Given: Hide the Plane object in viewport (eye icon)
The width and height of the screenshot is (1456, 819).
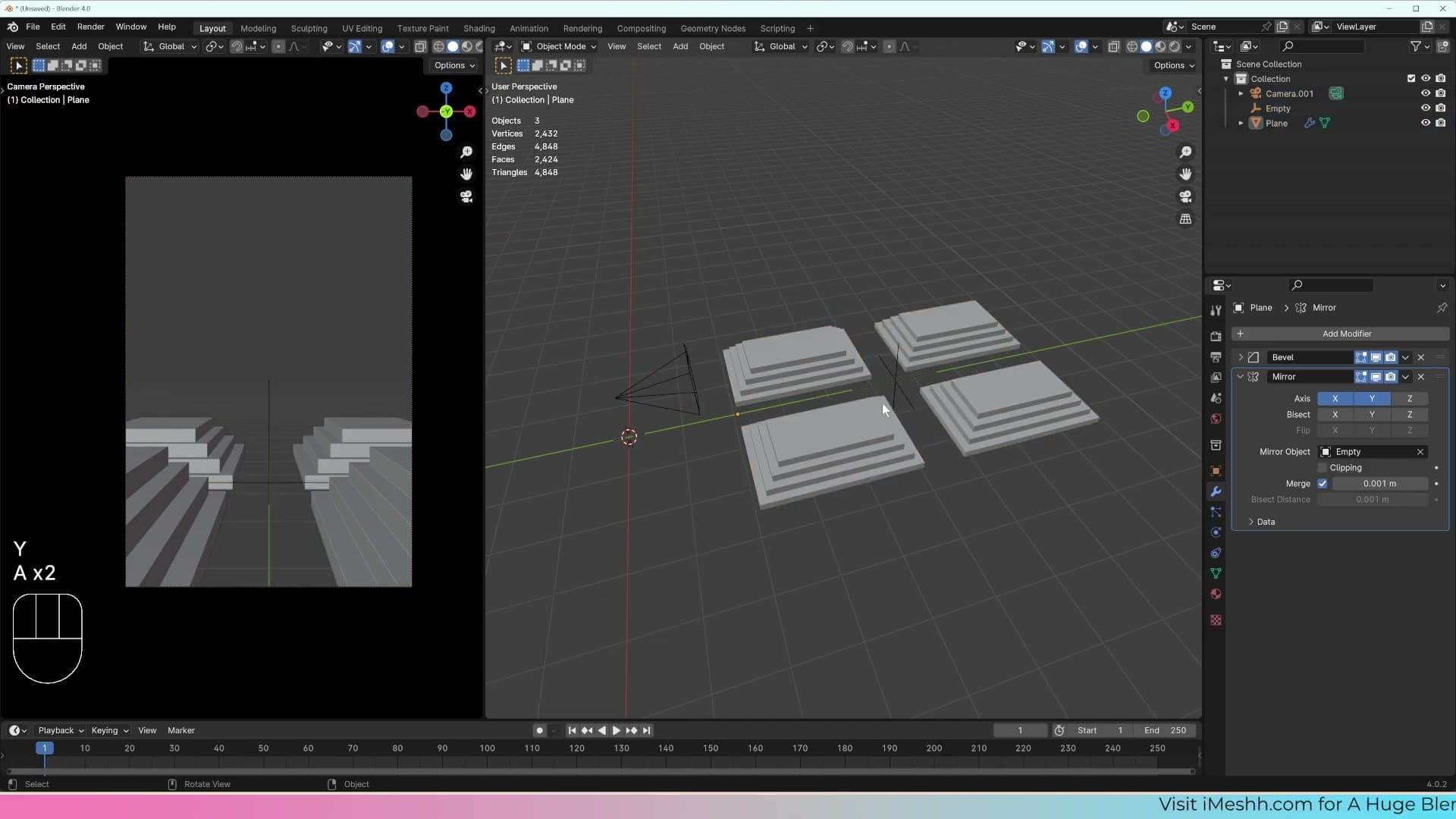Looking at the screenshot, I should point(1426,123).
